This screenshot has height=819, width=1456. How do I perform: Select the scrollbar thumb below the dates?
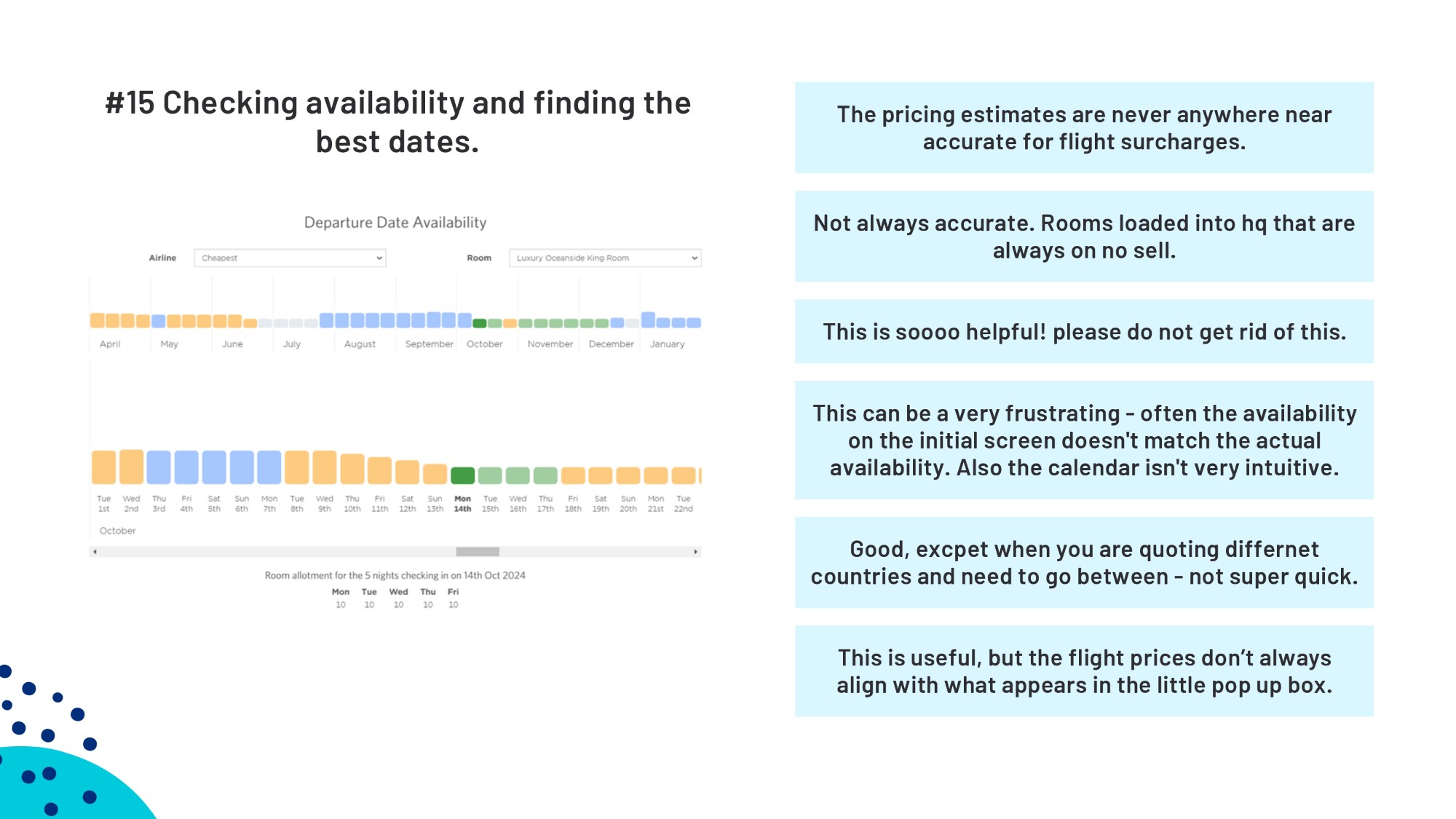(478, 552)
